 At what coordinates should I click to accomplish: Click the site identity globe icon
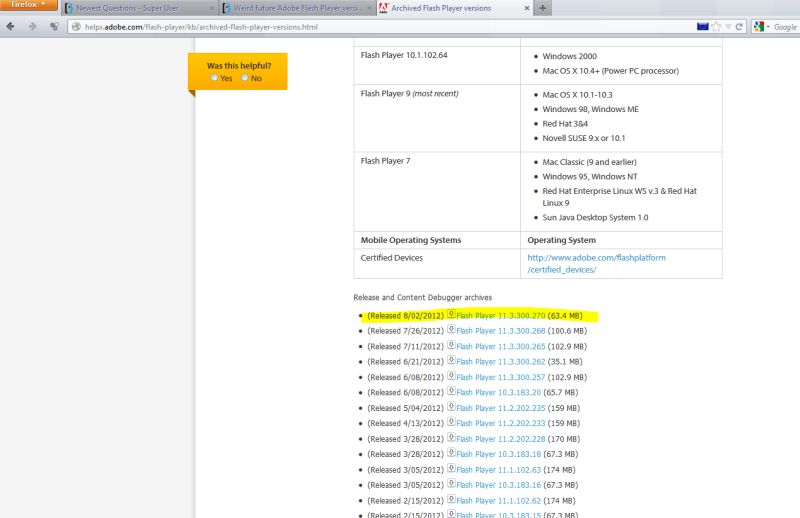point(76,27)
